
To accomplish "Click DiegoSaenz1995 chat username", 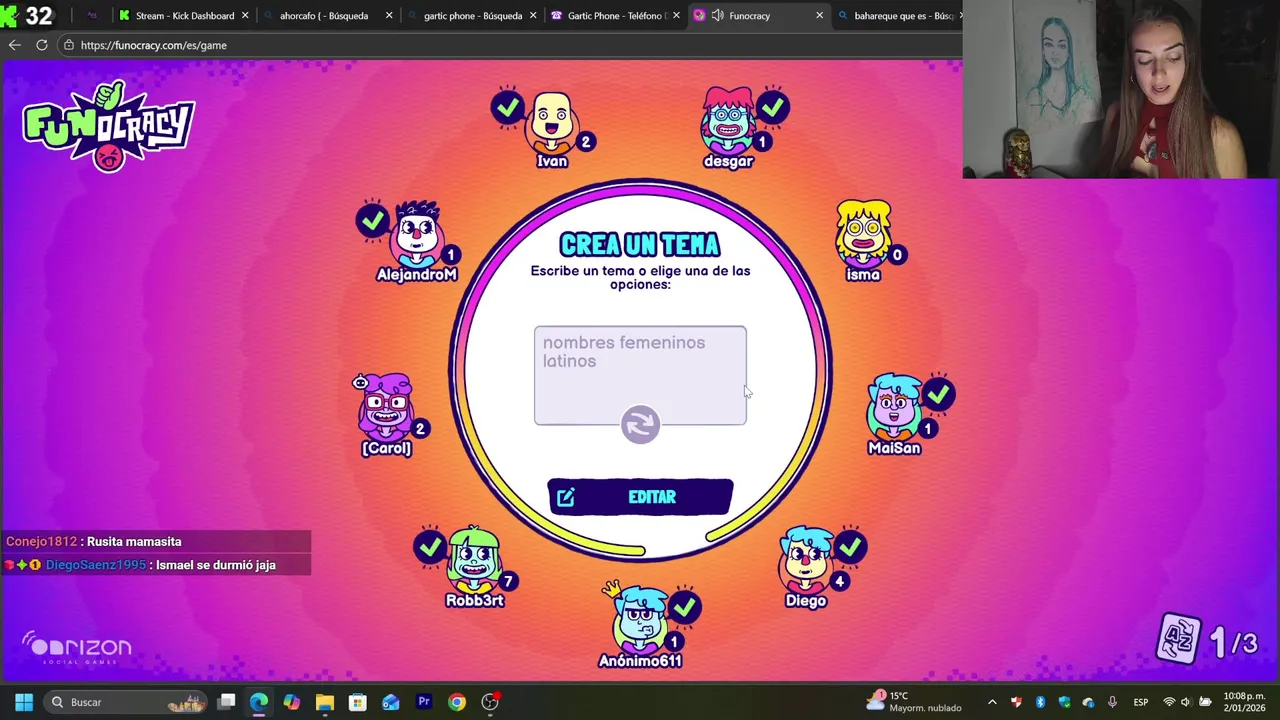I will click(96, 565).
